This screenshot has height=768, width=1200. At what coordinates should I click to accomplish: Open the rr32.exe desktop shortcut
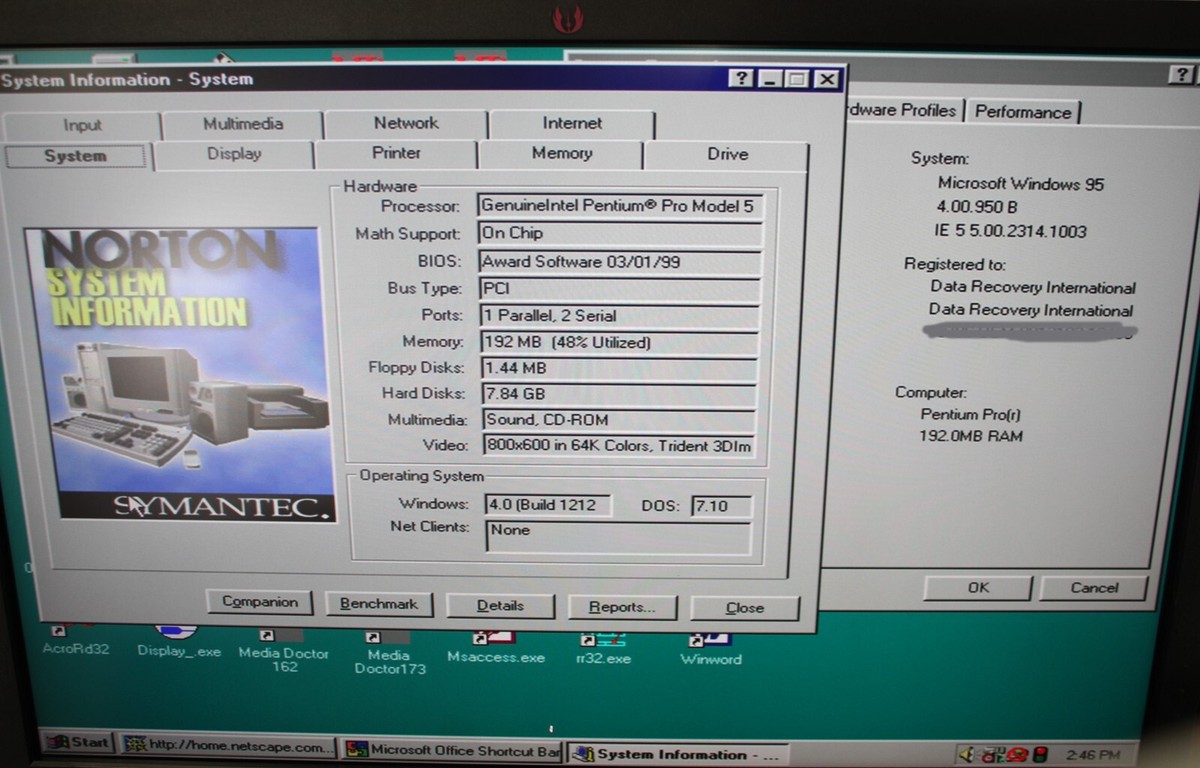603,649
